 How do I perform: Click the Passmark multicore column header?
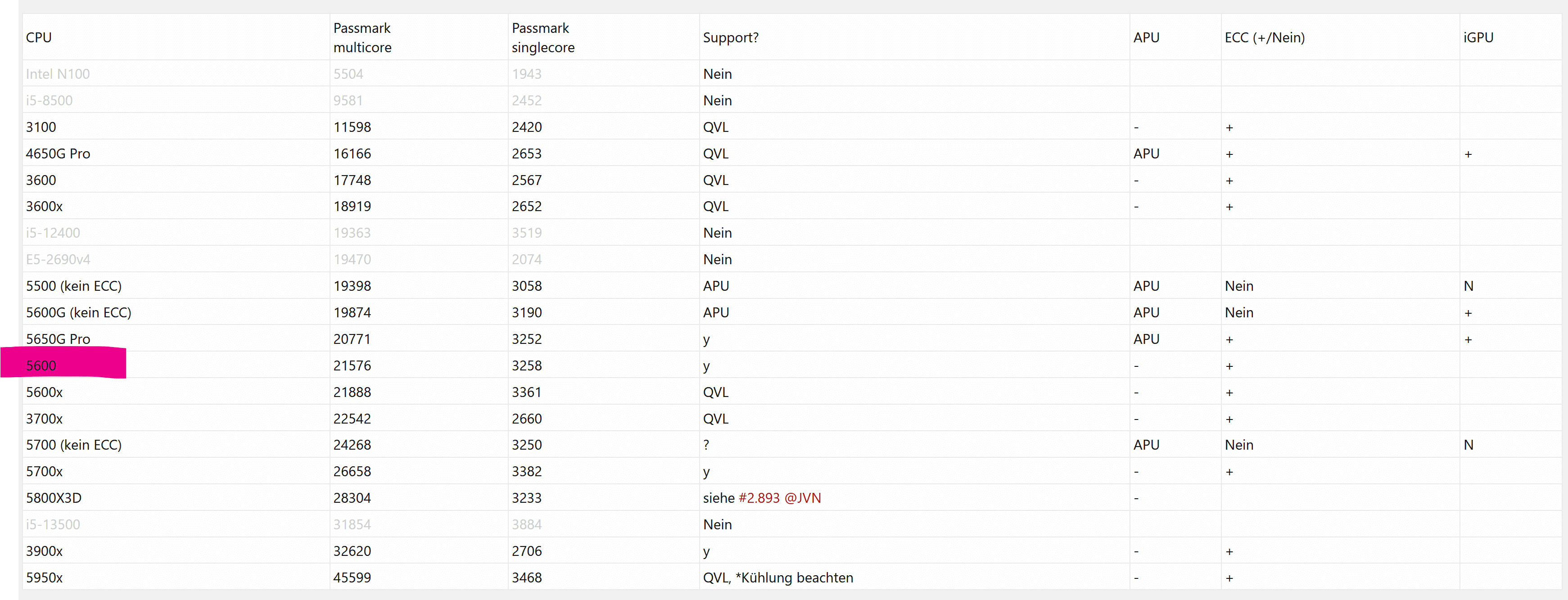362,38
